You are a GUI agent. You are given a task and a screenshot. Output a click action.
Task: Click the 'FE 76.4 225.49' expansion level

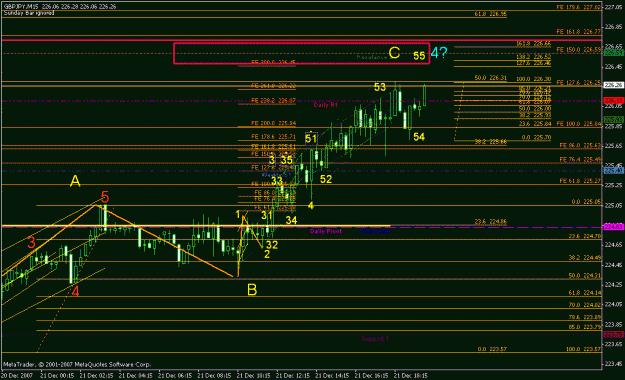[580, 159]
